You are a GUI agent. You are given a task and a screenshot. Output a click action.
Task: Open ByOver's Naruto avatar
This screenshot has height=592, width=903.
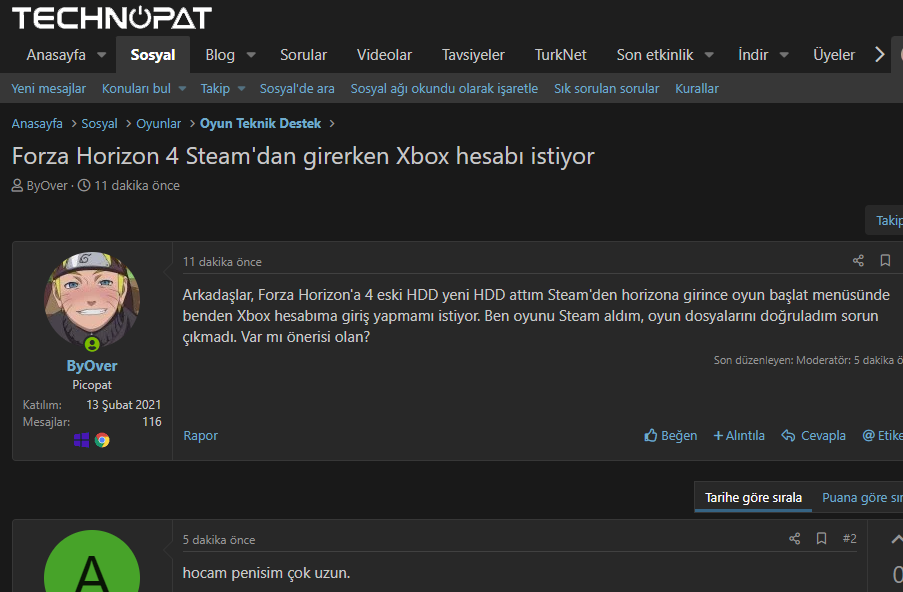point(92,299)
